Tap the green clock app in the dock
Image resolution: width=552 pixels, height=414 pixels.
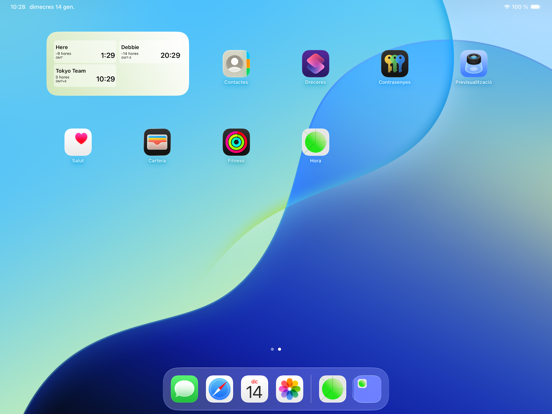[332, 389]
